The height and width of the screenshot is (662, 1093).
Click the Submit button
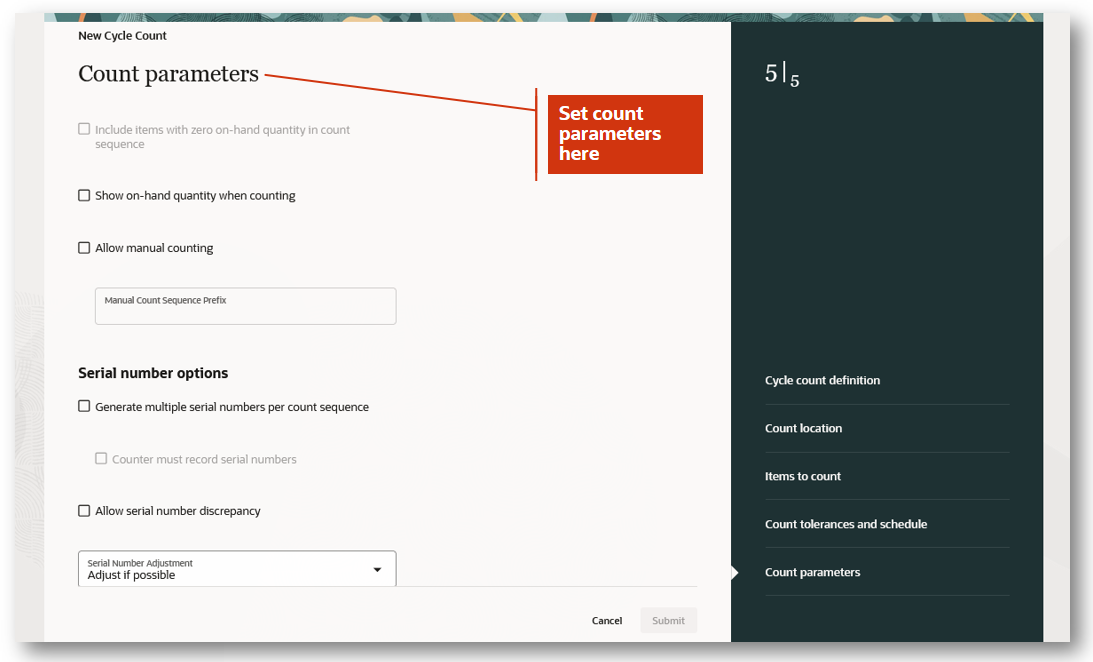tap(668, 620)
